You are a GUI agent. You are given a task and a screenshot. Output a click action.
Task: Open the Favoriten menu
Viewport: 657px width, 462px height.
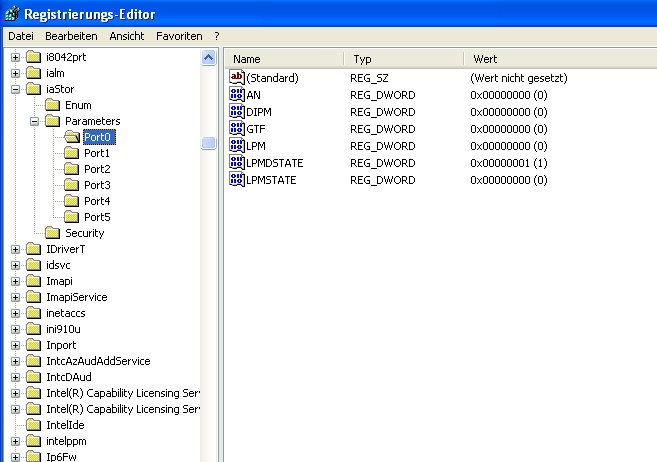pos(179,36)
